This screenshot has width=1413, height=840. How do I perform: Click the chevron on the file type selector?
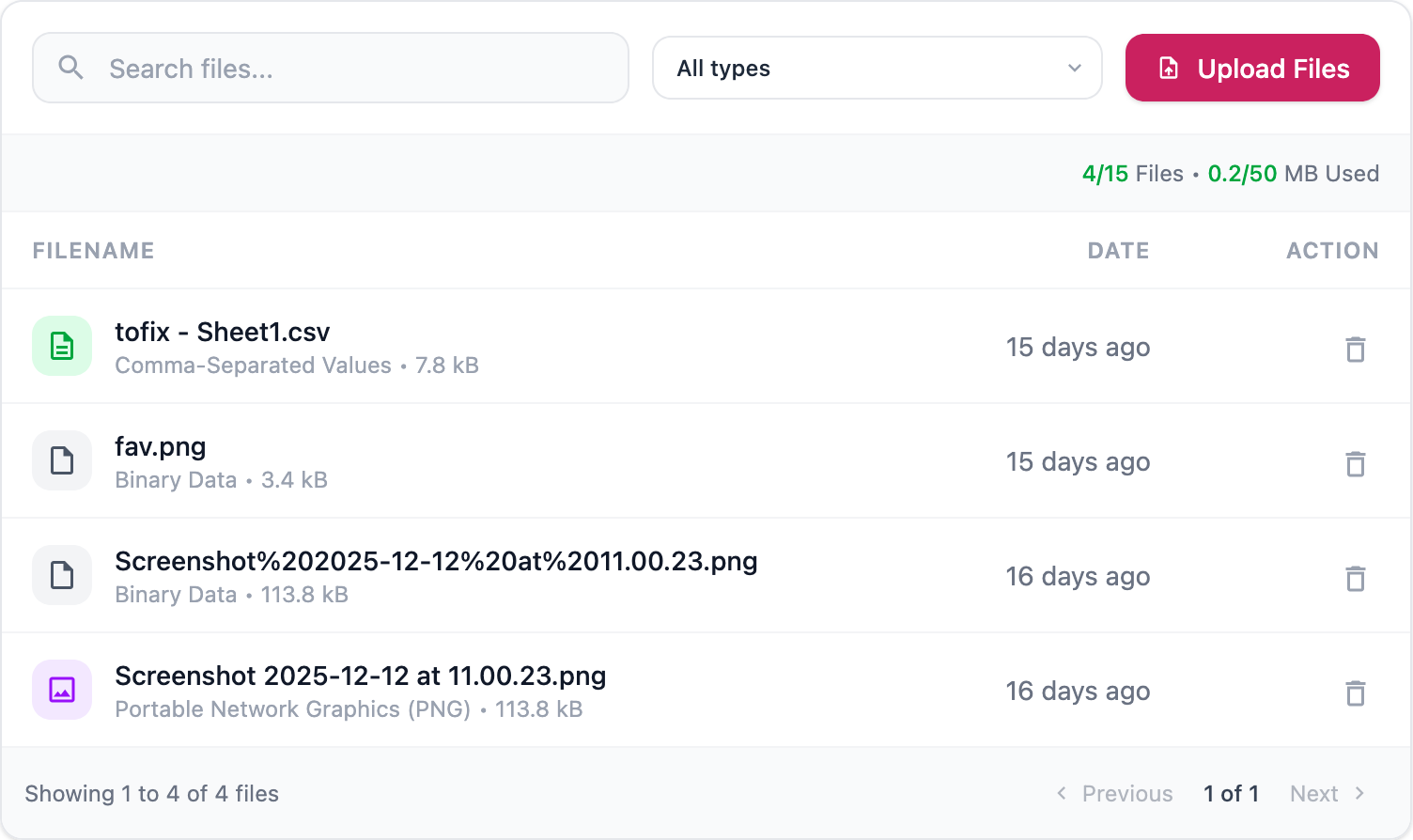[1073, 68]
